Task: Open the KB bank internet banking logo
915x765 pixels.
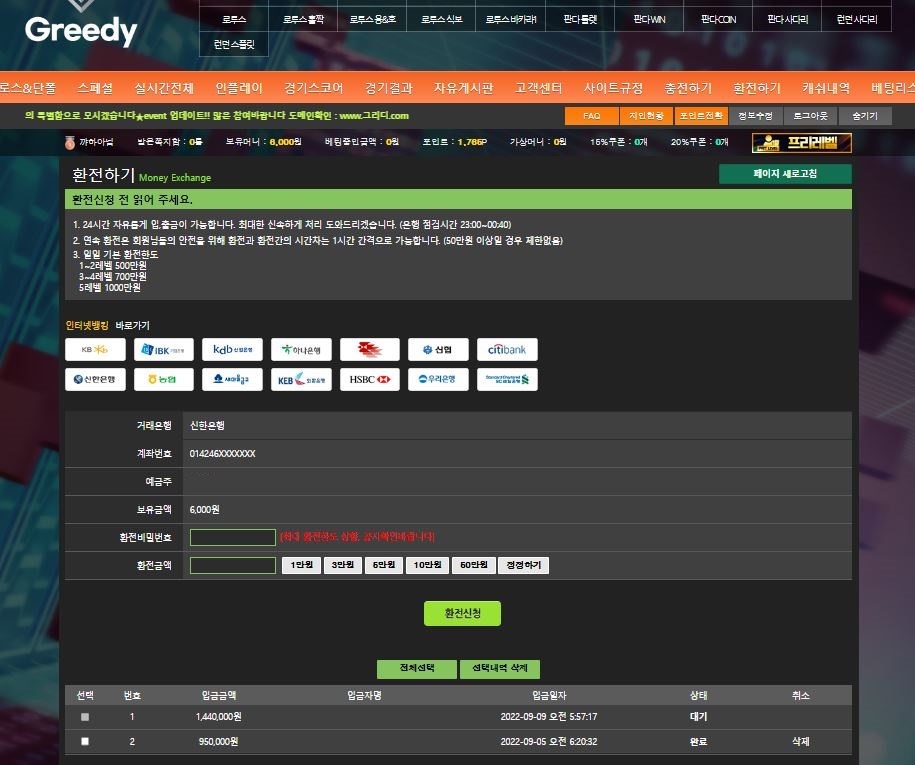Action: point(95,349)
